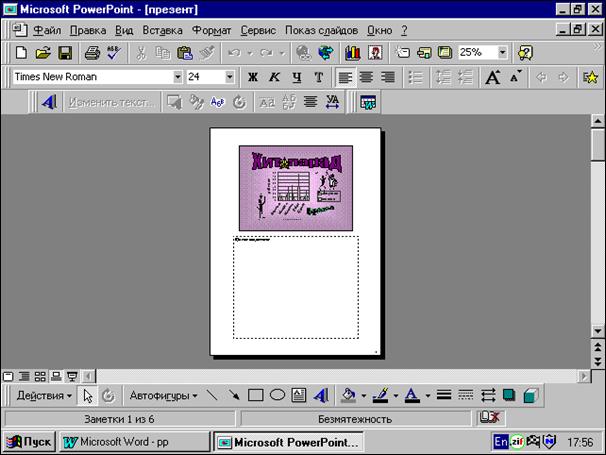Open font color dropdown arrow
606x455 pixels.
[x=427, y=395]
